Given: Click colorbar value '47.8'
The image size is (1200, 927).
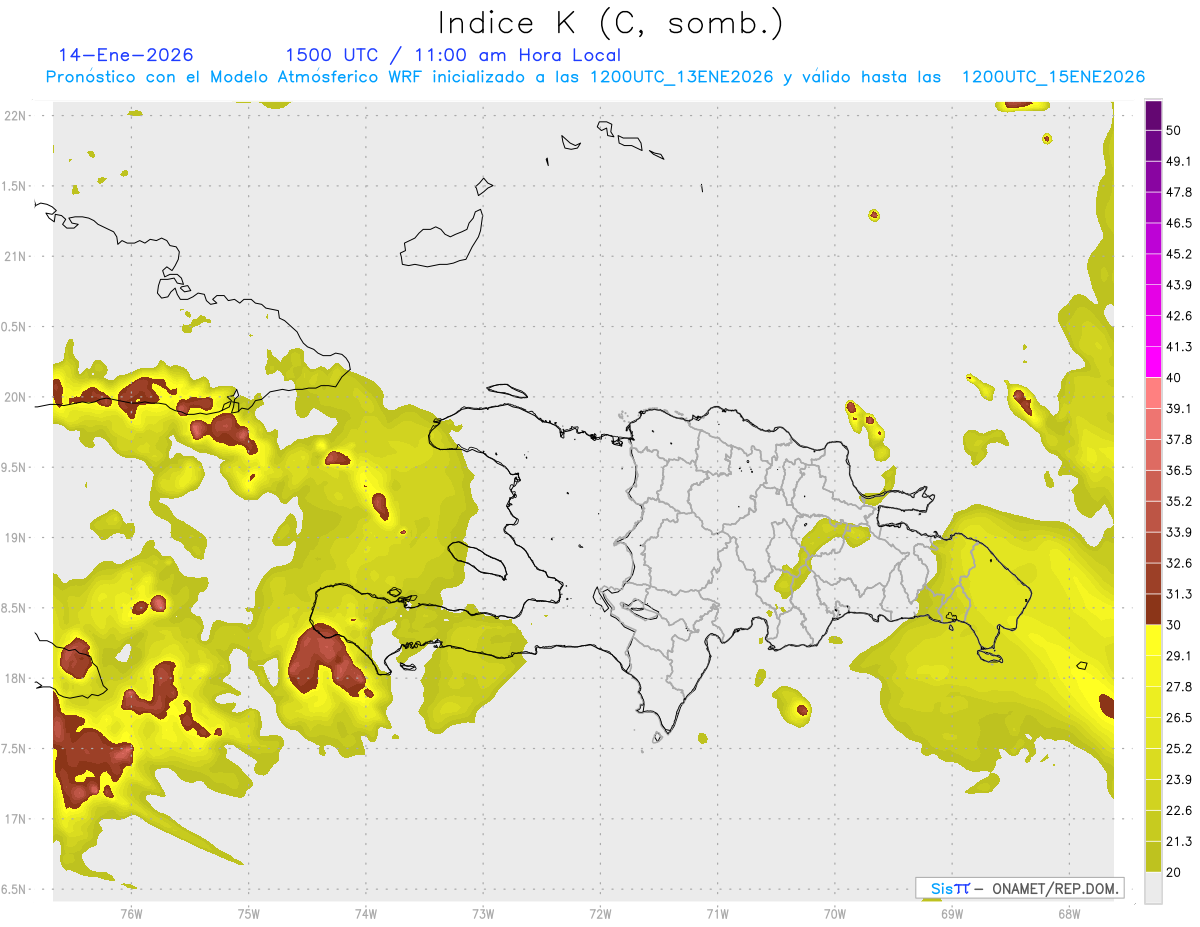Looking at the screenshot, I should (1179, 192).
